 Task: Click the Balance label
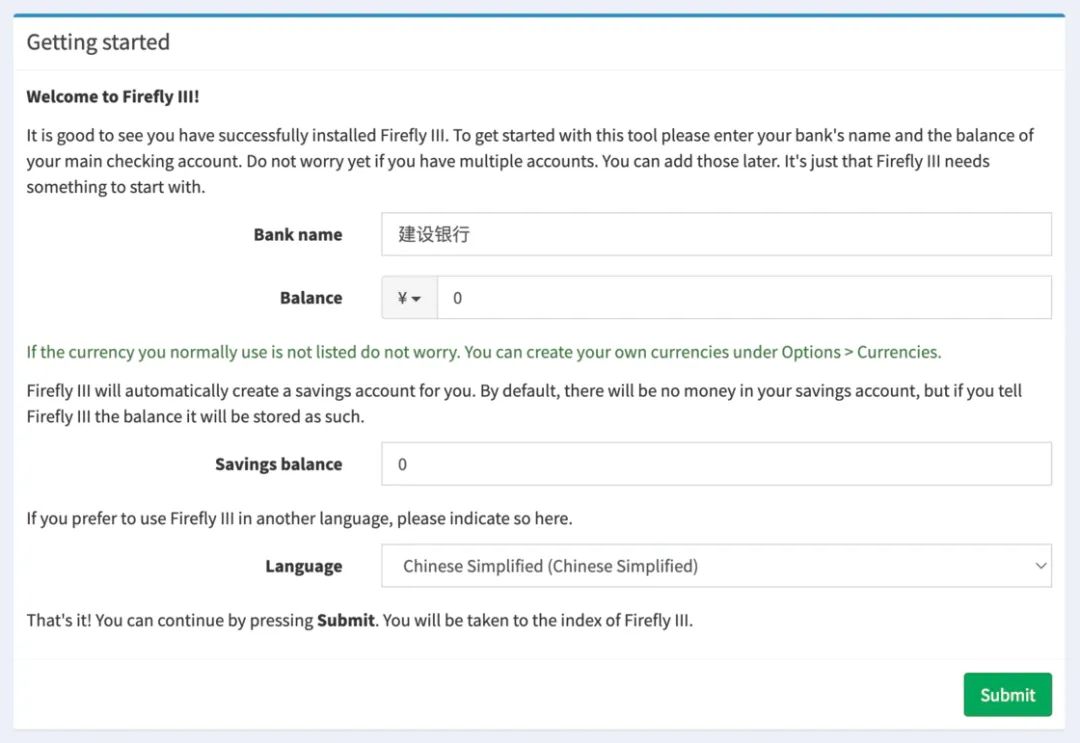click(x=311, y=297)
